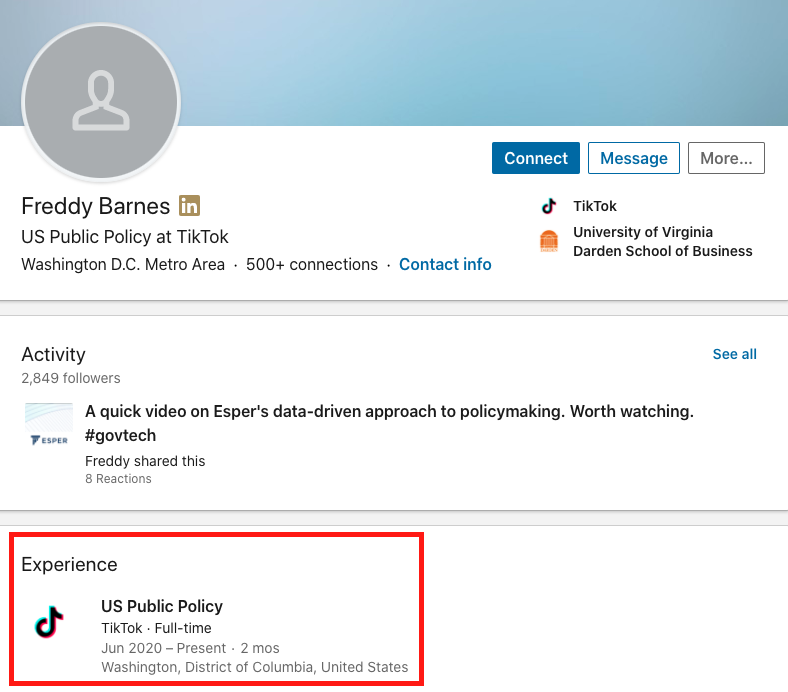Viewport: 788px width, 692px height.
Task: Click the gold LinkedIn premium badge
Action: pos(189,206)
